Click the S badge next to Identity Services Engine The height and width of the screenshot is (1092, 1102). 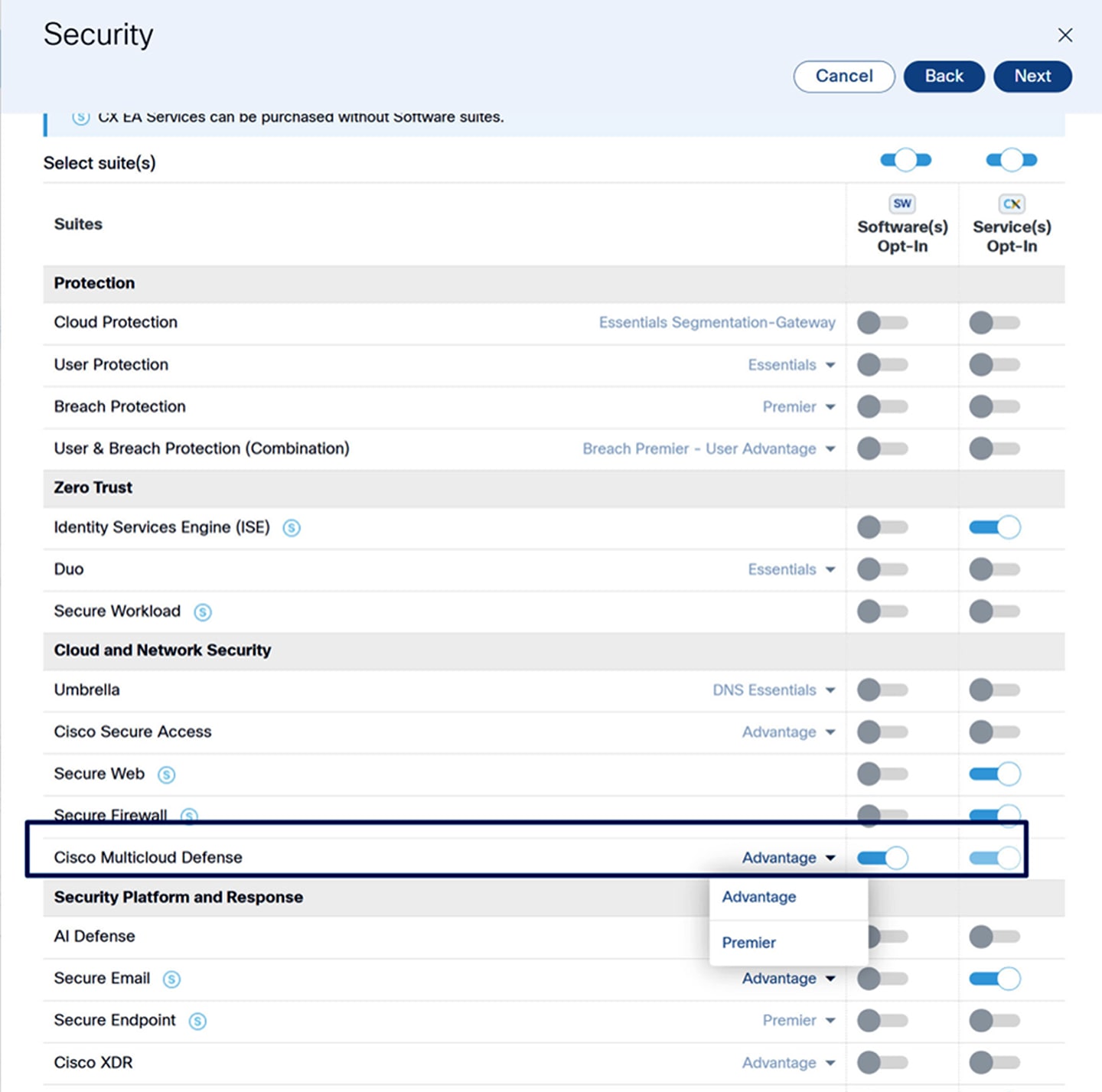point(292,528)
